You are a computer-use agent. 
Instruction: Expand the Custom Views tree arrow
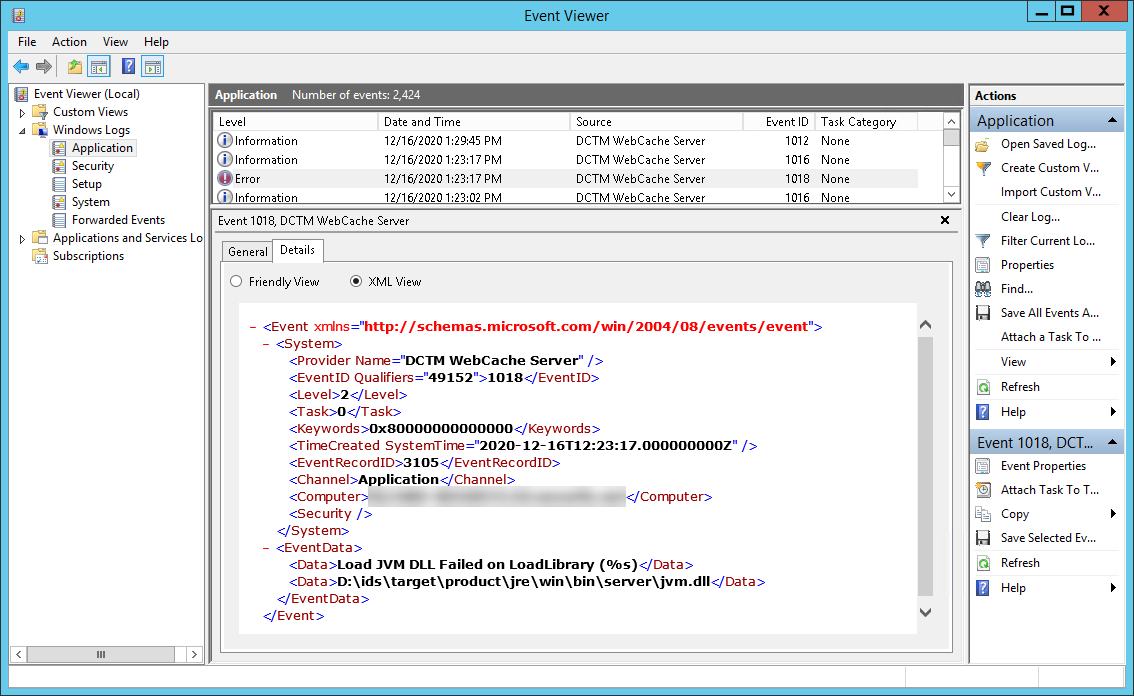[22, 113]
